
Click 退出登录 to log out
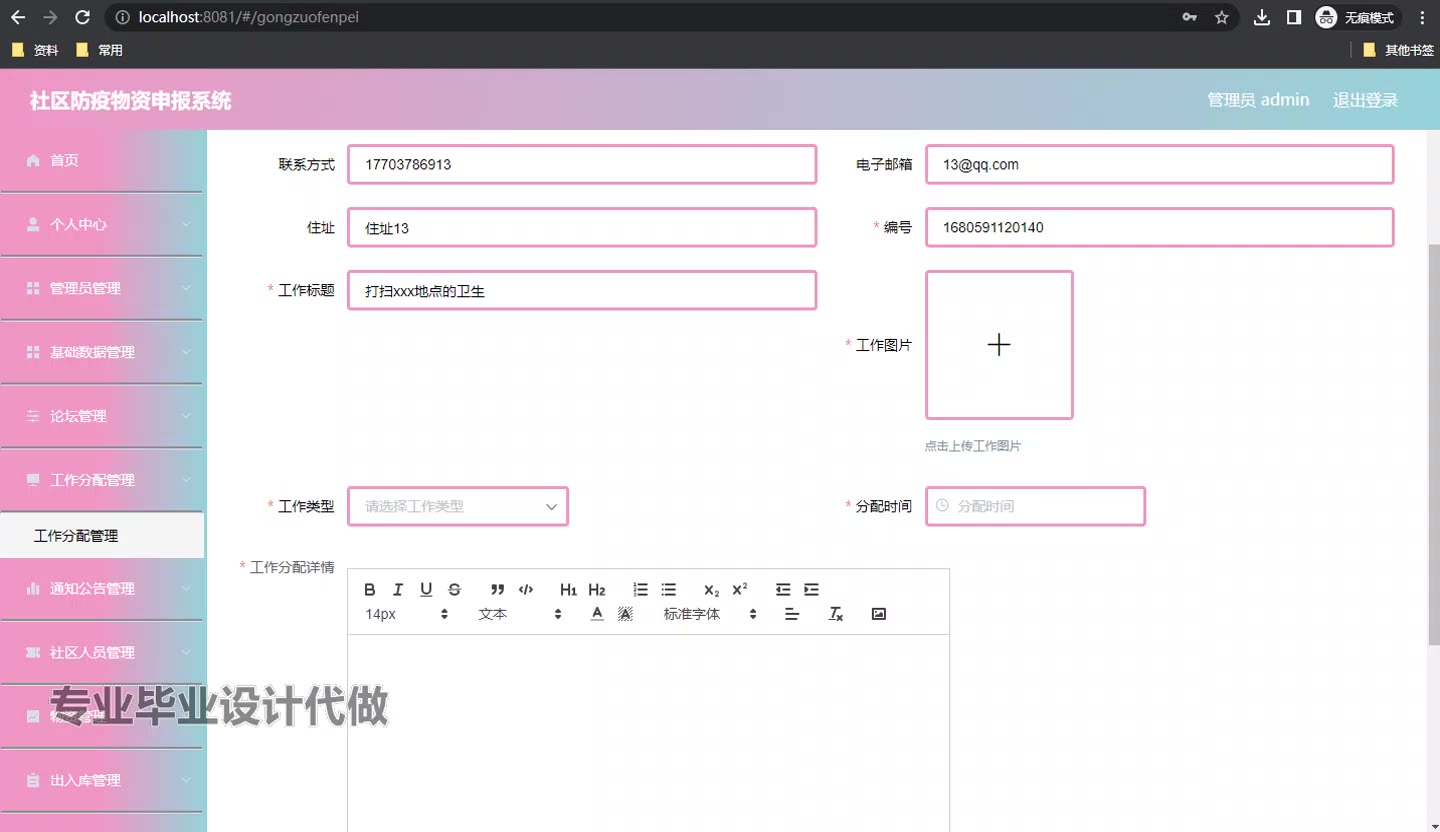[x=1365, y=100]
